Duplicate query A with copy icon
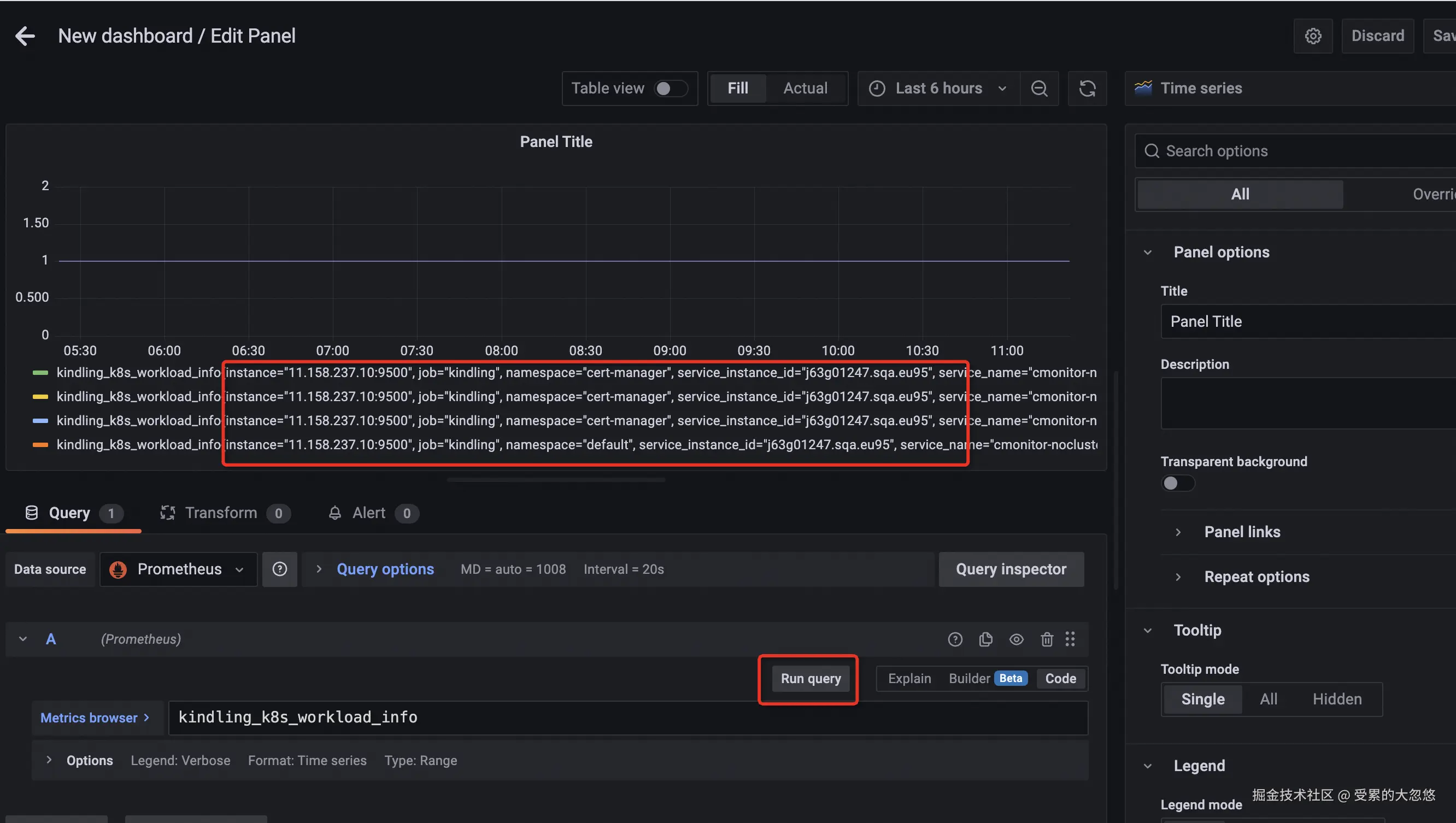Viewport: 1456px width, 823px height. [x=986, y=639]
